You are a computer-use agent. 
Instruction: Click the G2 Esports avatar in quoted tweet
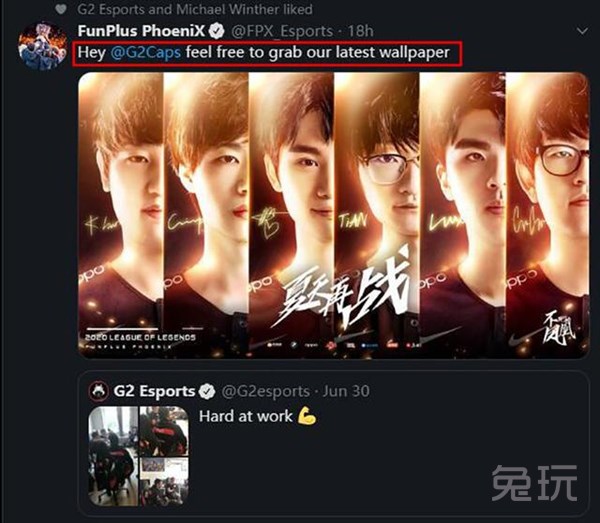[98, 391]
